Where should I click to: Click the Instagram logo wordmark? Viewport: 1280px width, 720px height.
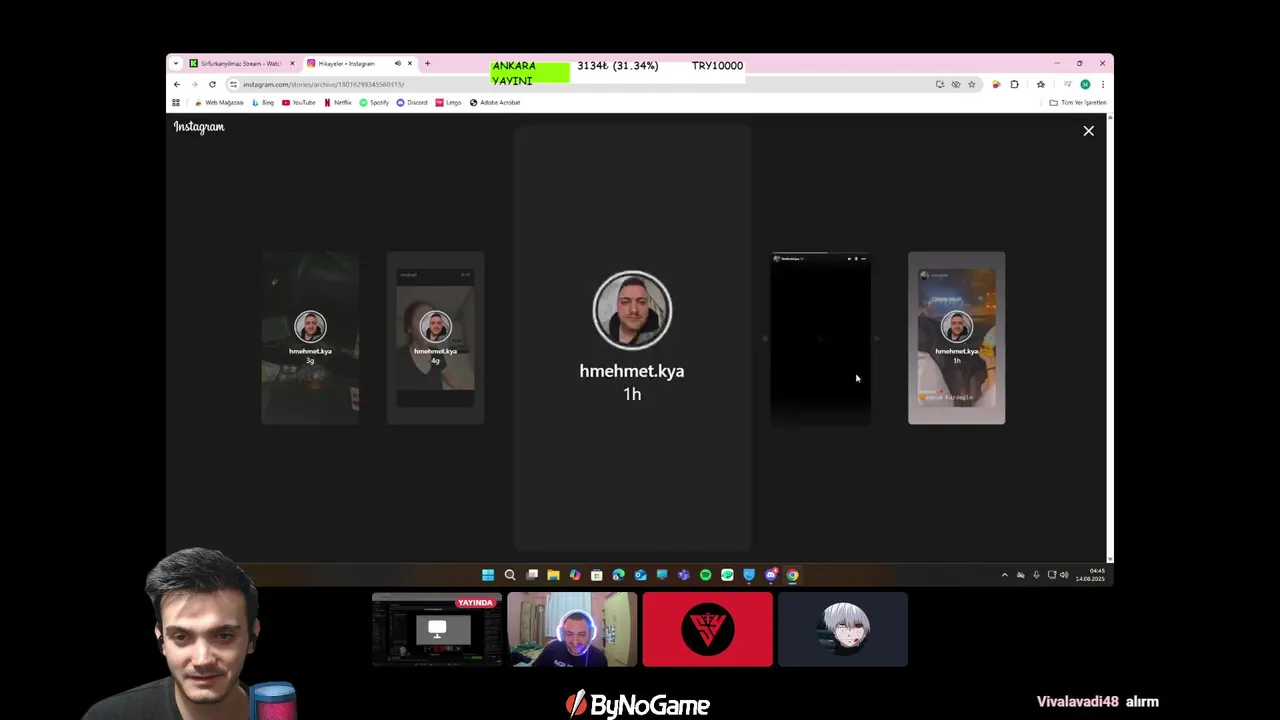point(199,127)
